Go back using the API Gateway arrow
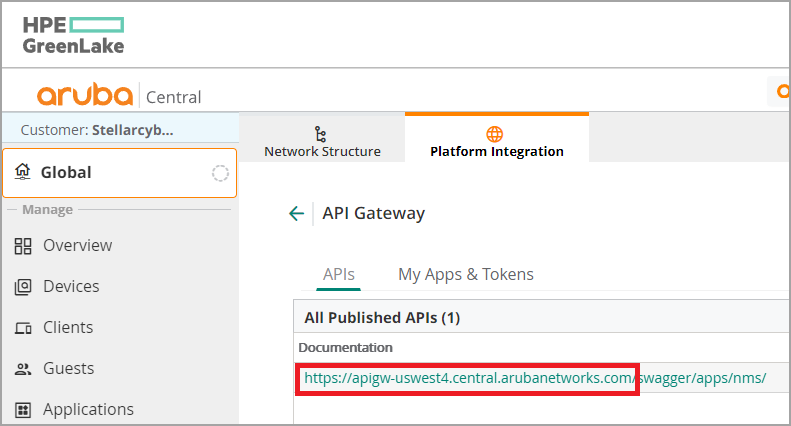Image resolution: width=791 pixels, height=426 pixels. point(296,213)
